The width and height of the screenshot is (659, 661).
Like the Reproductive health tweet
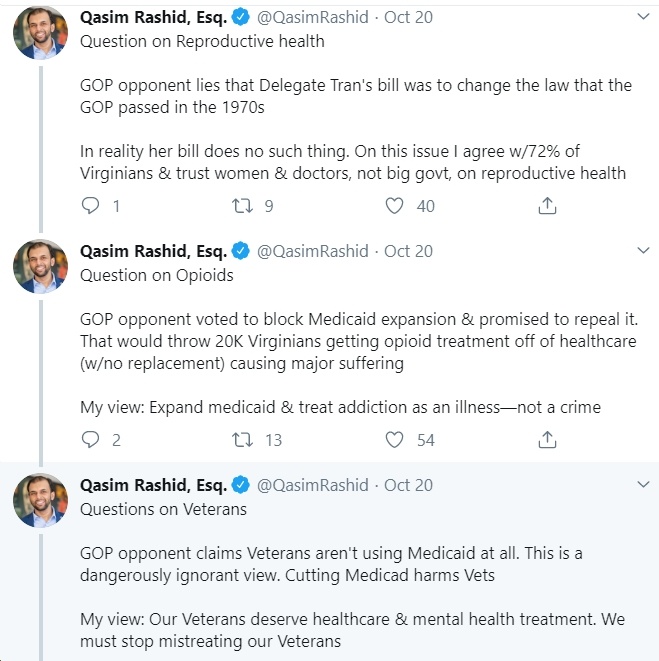[394, 206]
